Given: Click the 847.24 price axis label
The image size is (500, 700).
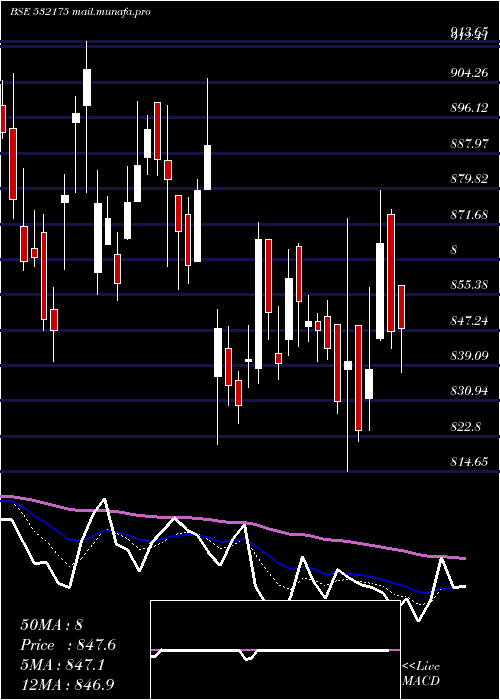Looking at the screenshot, I should tap(469, 320).
